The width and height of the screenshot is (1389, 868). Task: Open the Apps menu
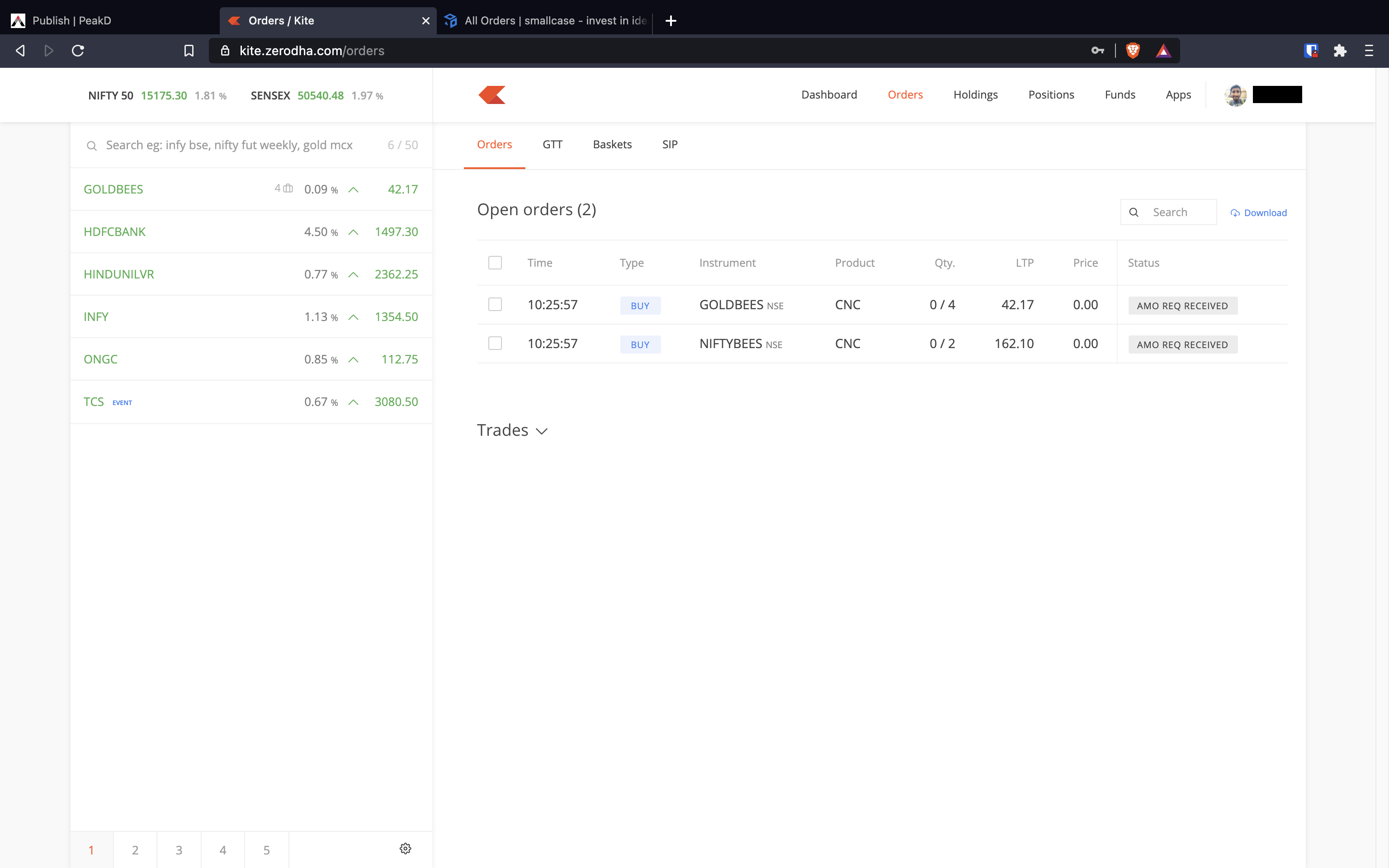pyautogui.click(x=1178, y=95)
